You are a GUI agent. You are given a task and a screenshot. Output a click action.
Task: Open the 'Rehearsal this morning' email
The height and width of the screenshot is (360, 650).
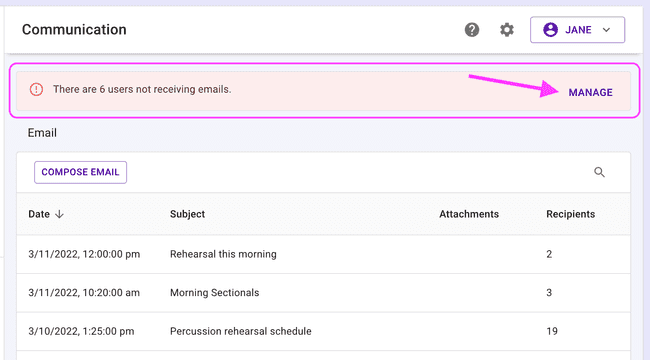pyautogui.click(x=223, y=254)
